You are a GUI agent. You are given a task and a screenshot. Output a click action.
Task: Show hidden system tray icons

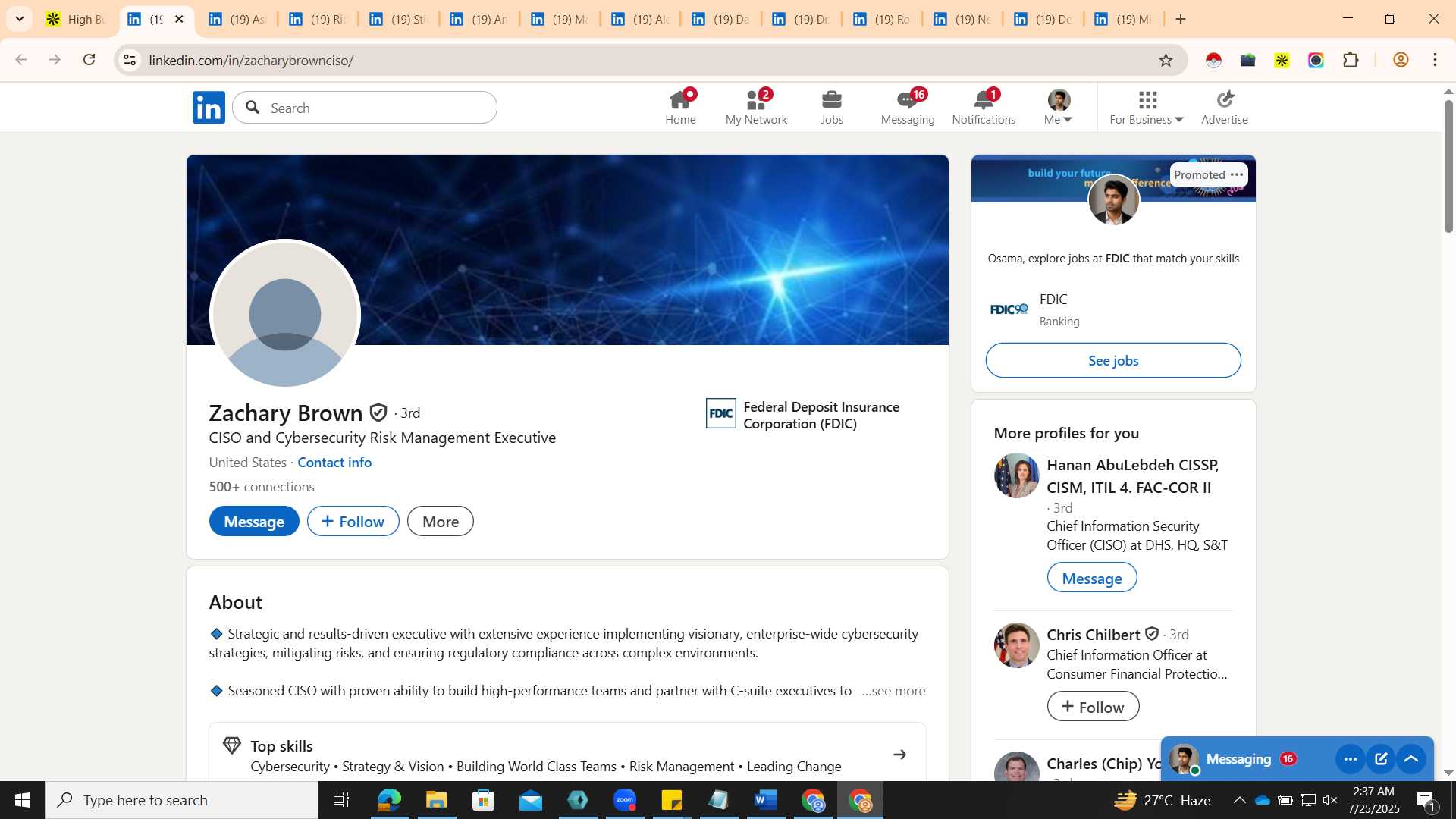tap(1239, 800)
